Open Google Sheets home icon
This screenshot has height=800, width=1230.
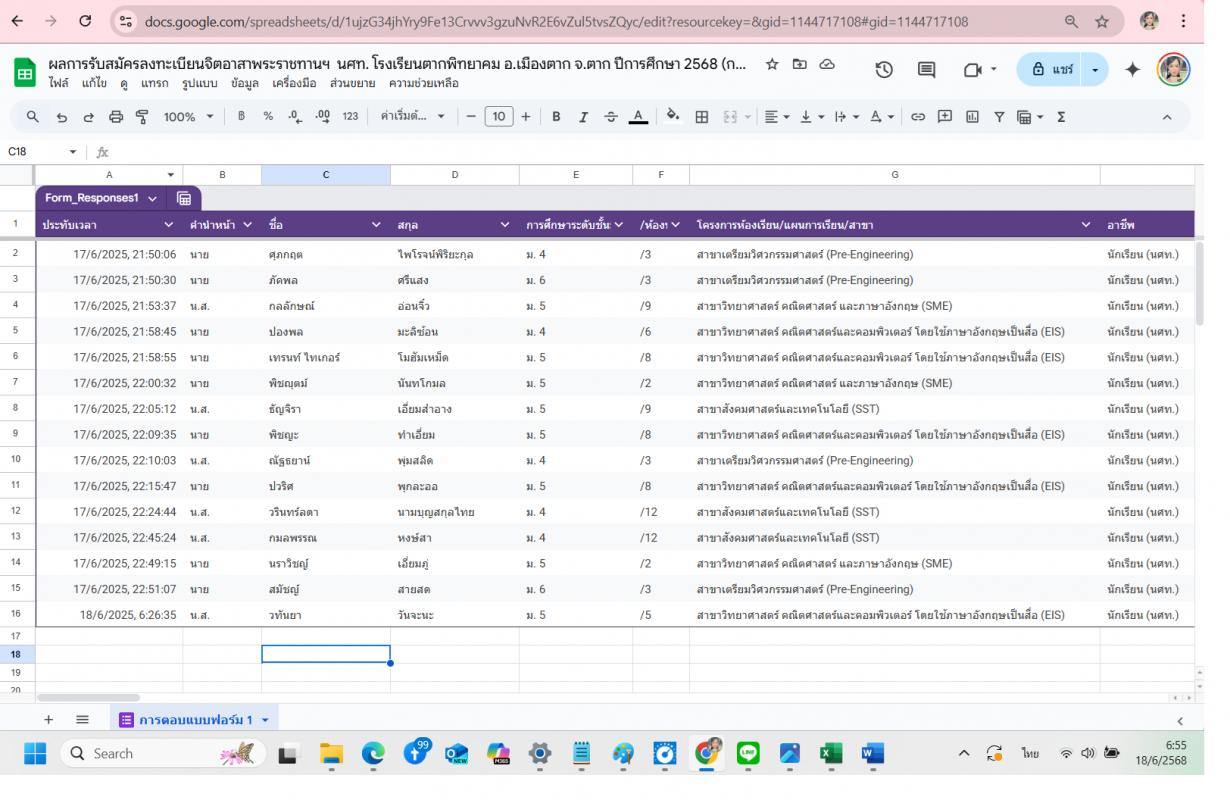point(25,73)
